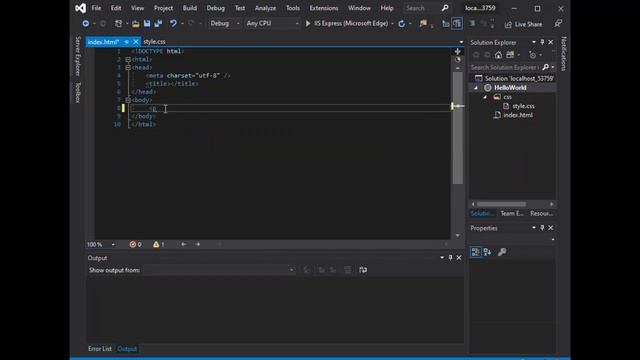Click the Switch Views icon in Solution Explorer
640x360 pixels.
click(x=510, y=55)
